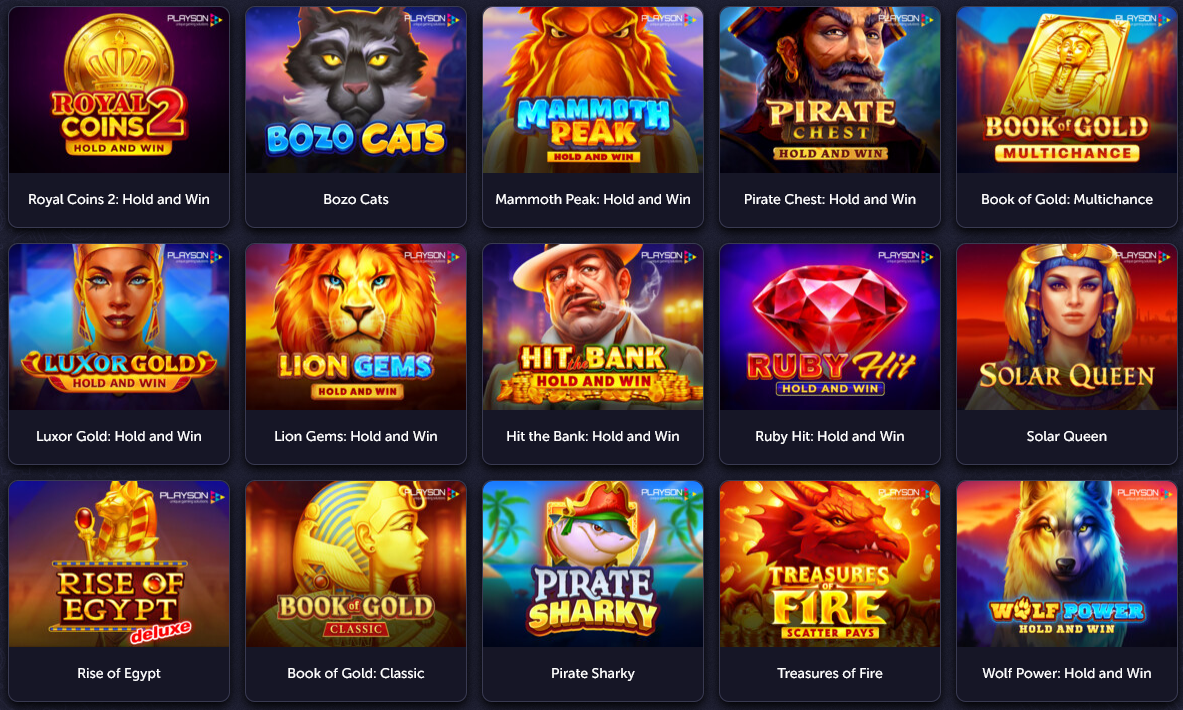This screenshot has height=710, width=1183.
Task: Click Playson logo on Royal Coins 2 card
Action: point(195,20)
